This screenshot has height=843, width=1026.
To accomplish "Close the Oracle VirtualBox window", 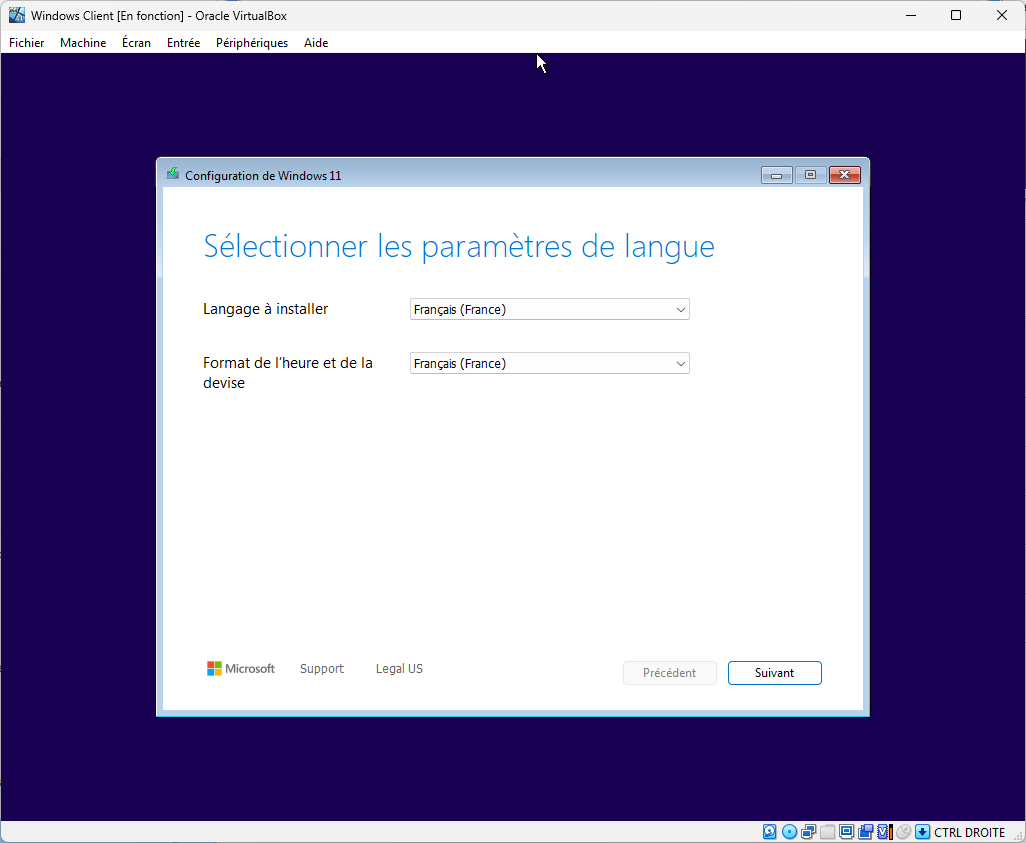I will (x=1002, y=15).
